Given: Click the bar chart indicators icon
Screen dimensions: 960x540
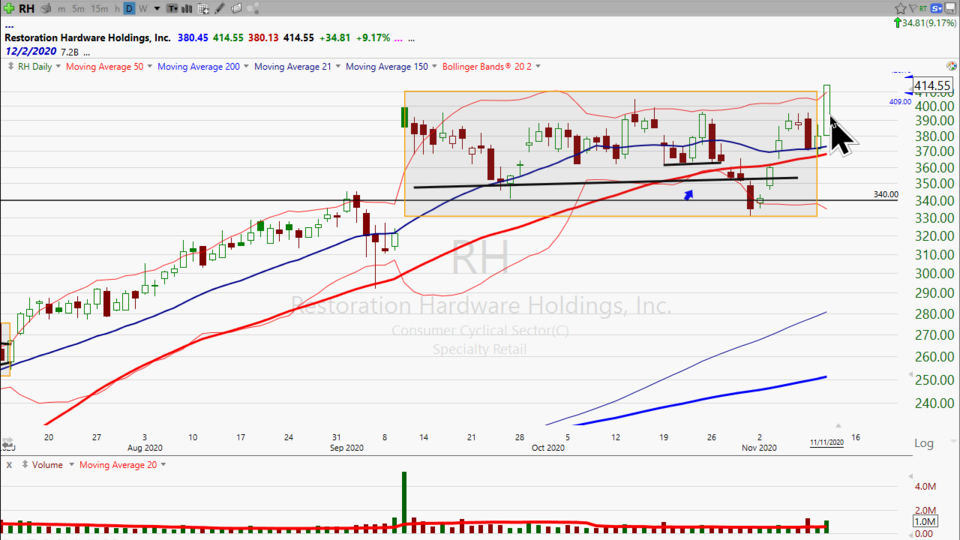Looking at the screenshot, I should tap(187, 9).
